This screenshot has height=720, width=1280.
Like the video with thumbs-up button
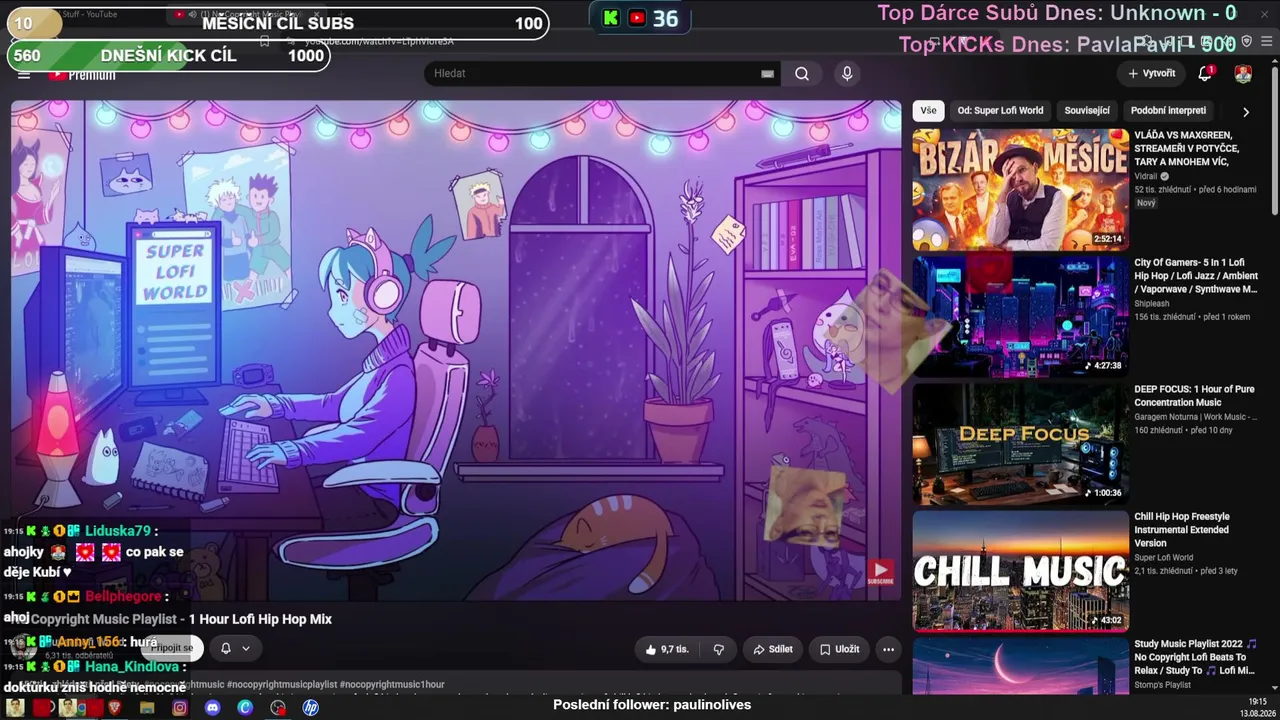(667, 649)
